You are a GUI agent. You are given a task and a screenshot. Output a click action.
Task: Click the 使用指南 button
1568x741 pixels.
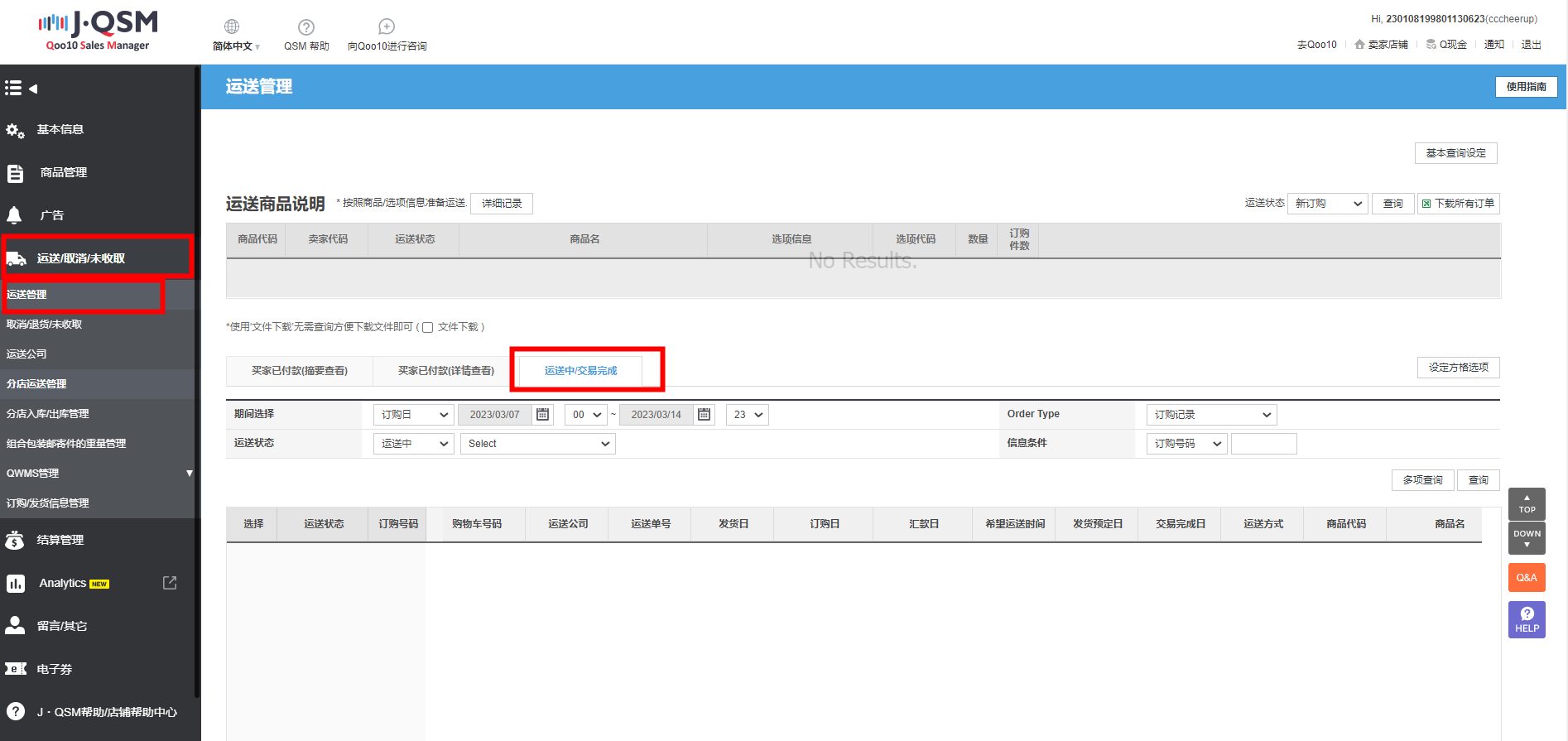pos(1526,87)
